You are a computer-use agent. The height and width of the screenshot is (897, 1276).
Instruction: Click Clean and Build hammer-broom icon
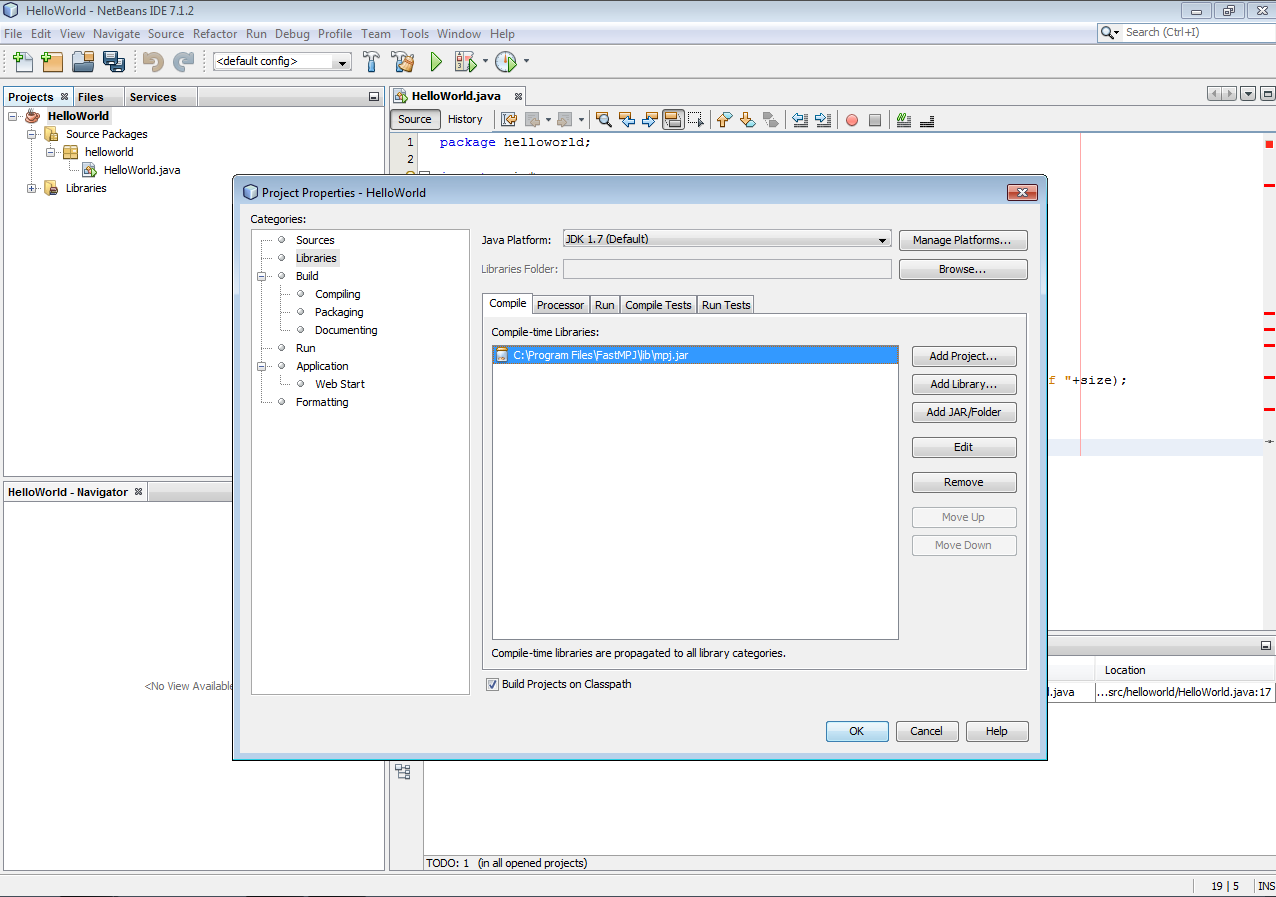click(403, 62)
